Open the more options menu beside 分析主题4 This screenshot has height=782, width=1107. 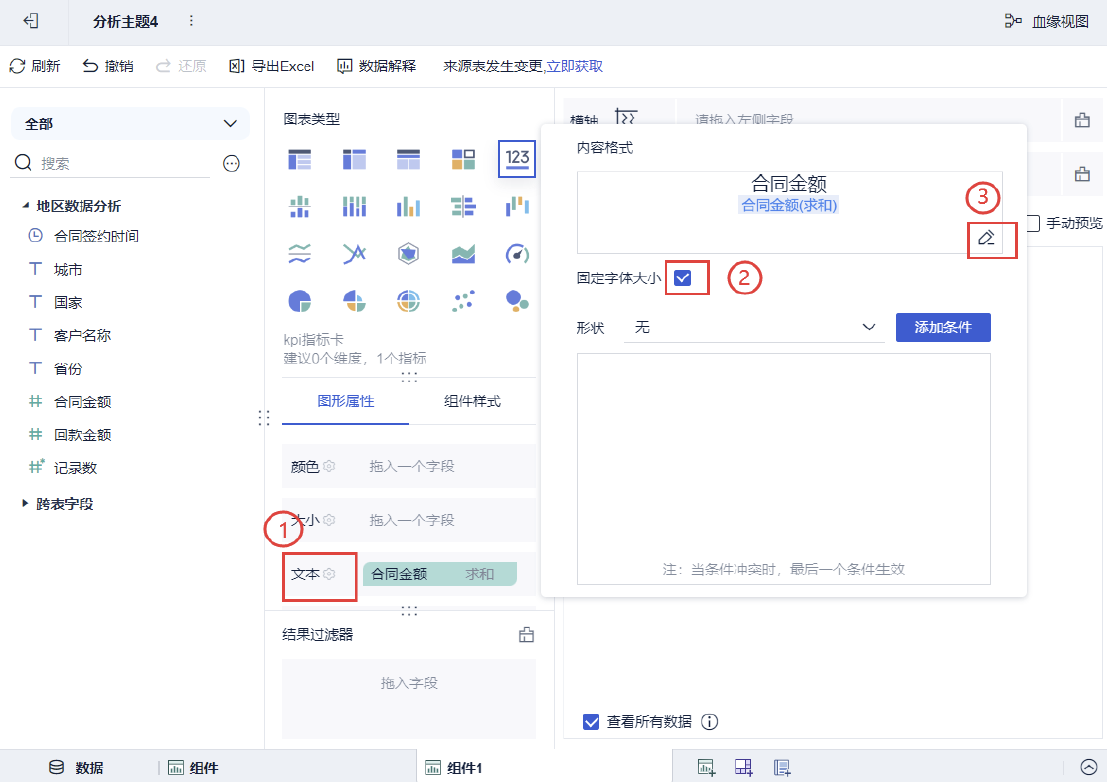(x=191, y=21)
